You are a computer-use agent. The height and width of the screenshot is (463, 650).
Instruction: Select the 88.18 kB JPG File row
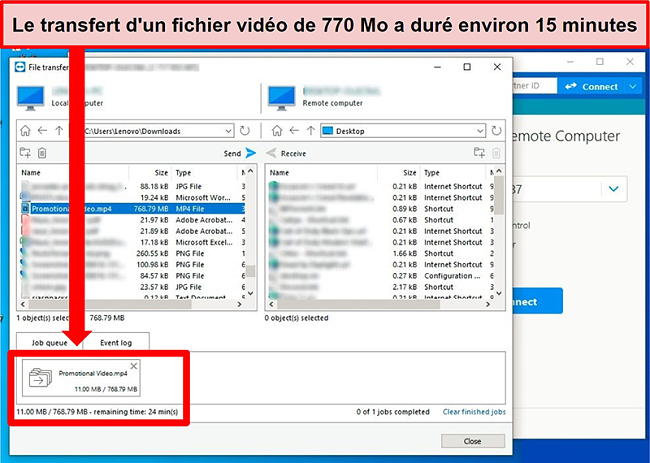click(133, 186)
